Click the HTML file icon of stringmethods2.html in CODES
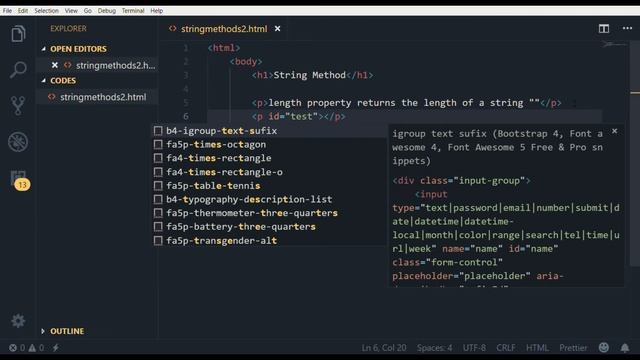Screen dimensions: 640x360 [x=51, y=97]
